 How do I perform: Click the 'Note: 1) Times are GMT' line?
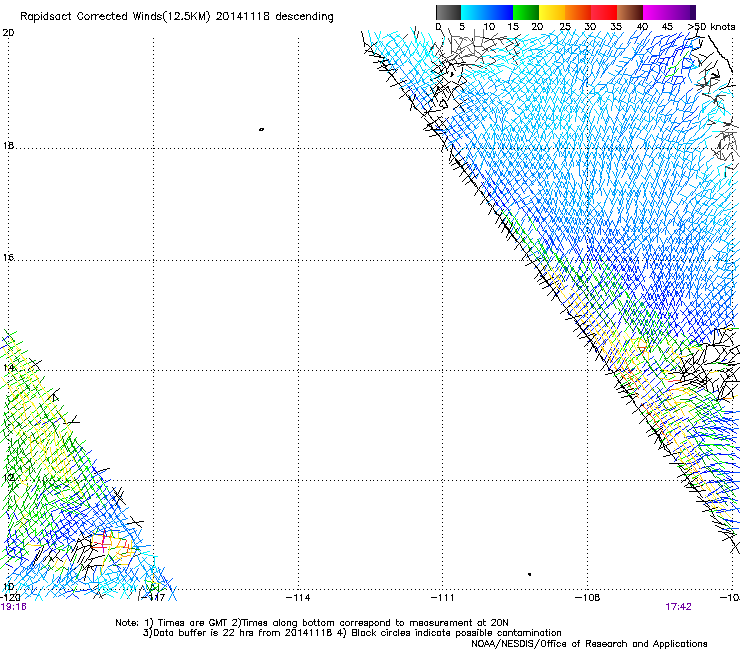click(x=312, y=623)
